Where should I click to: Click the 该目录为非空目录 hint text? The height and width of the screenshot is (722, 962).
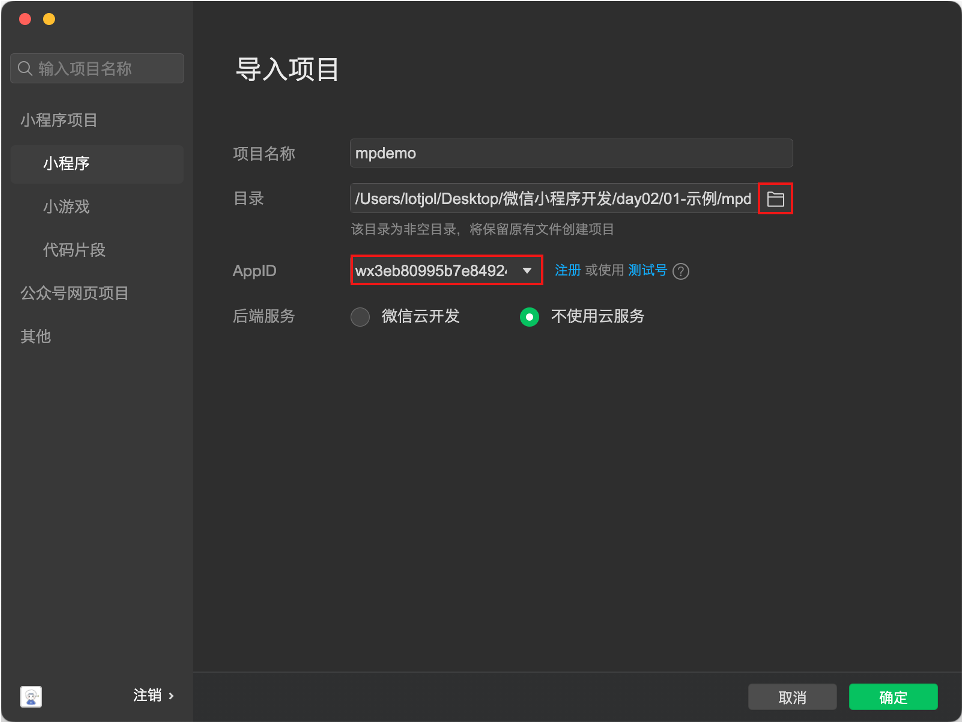click(x=482, y=229)
